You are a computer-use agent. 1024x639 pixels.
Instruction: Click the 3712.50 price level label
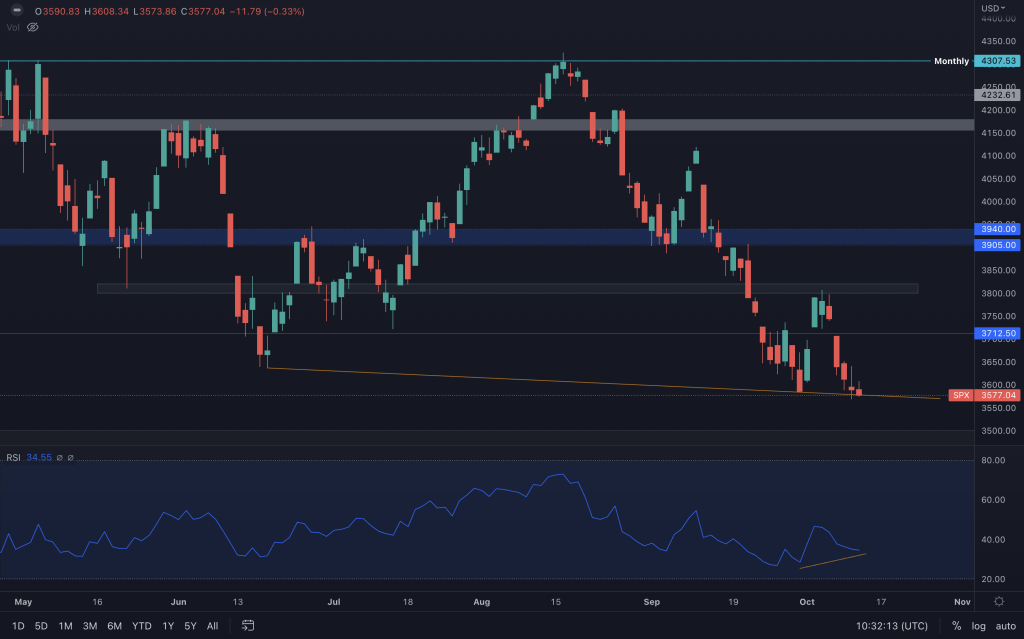pos(997,333)
